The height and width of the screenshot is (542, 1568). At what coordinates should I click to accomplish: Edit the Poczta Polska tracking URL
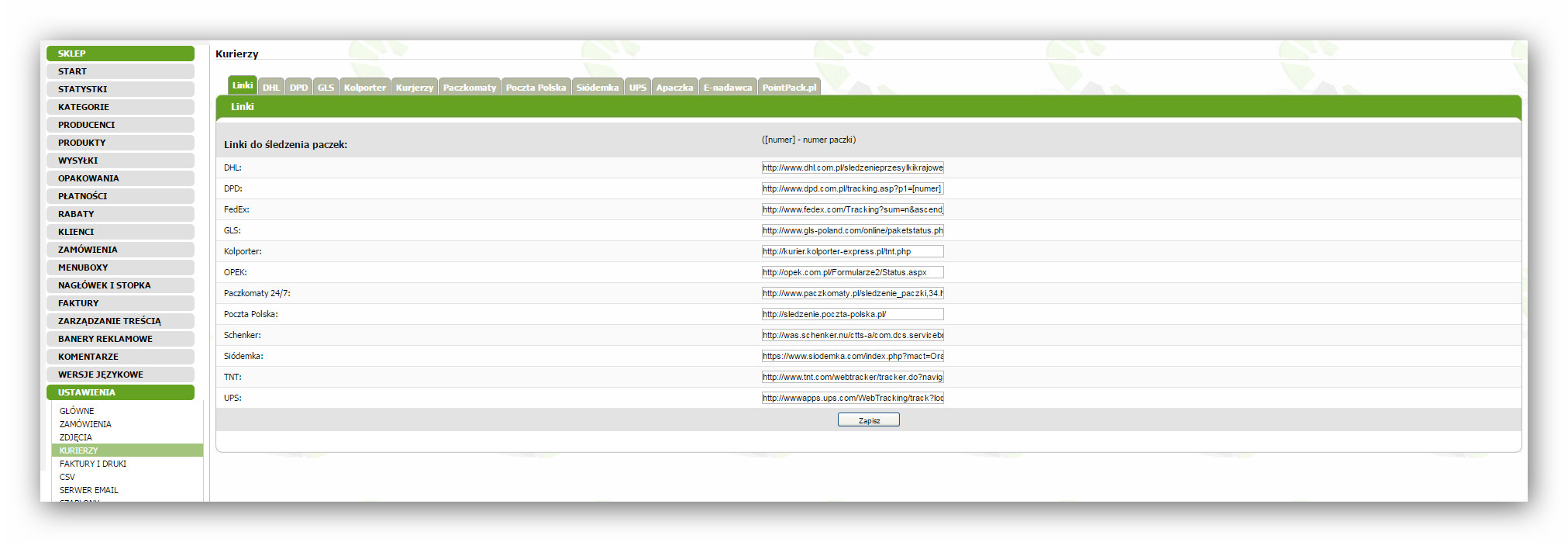(852, 315)
